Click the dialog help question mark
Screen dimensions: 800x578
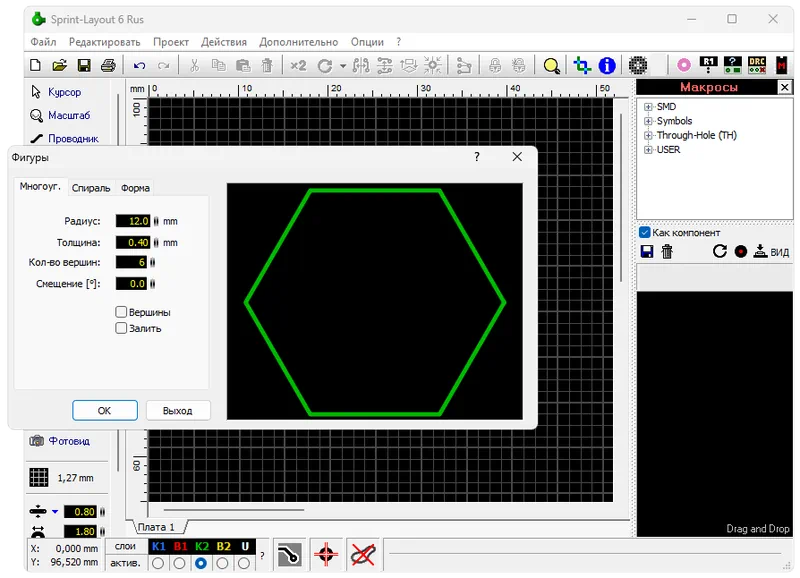click(x=477, y=157)
